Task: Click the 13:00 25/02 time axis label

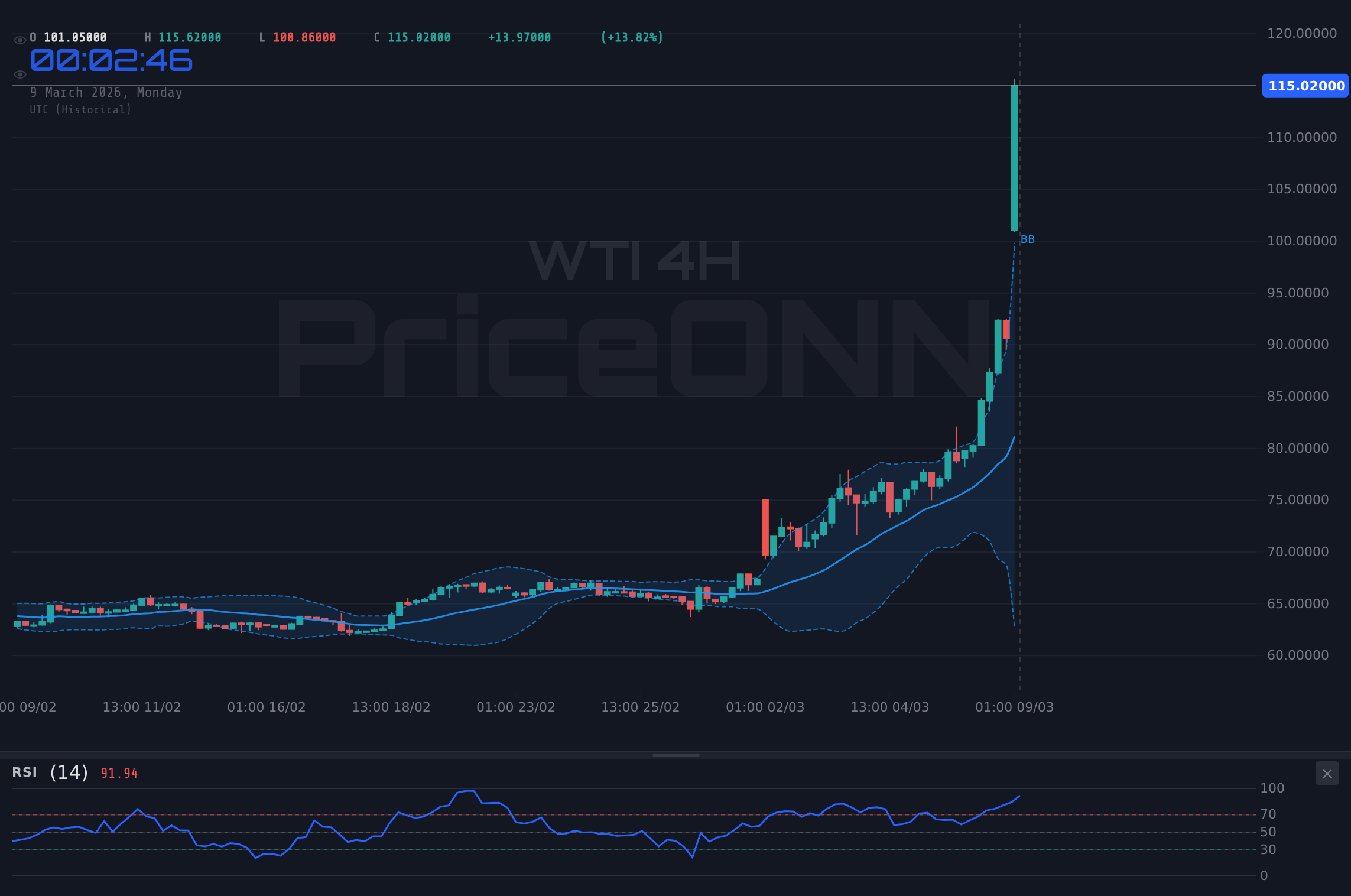Action: [x=641, y=707]
